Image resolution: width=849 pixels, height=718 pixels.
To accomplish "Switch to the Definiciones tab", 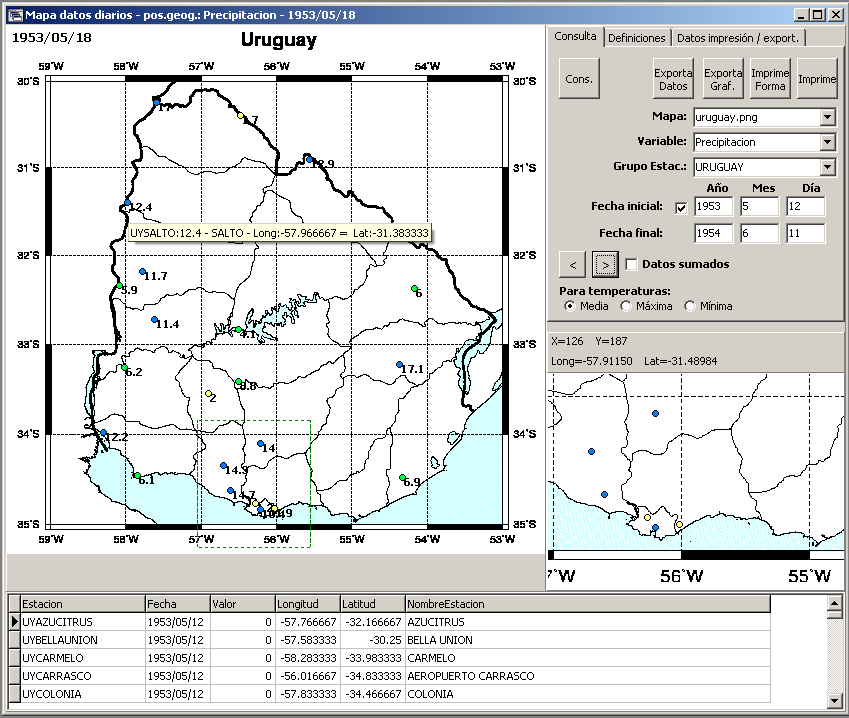I will tap(637, 38).
